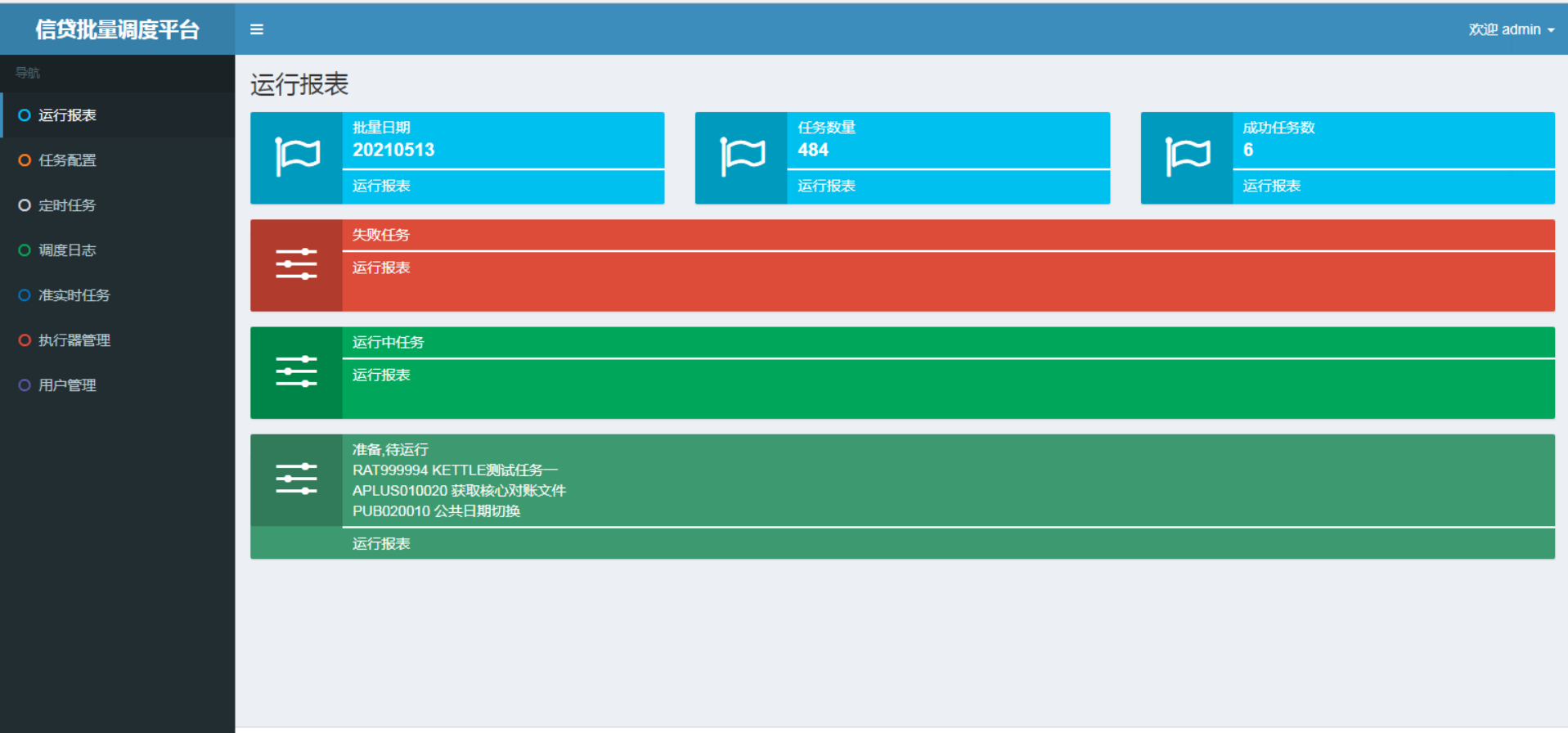Viewport: 1568px width, 733px height.
Task: Click the sliders icon on 运行中任务 panel
Action: [296, 371]
